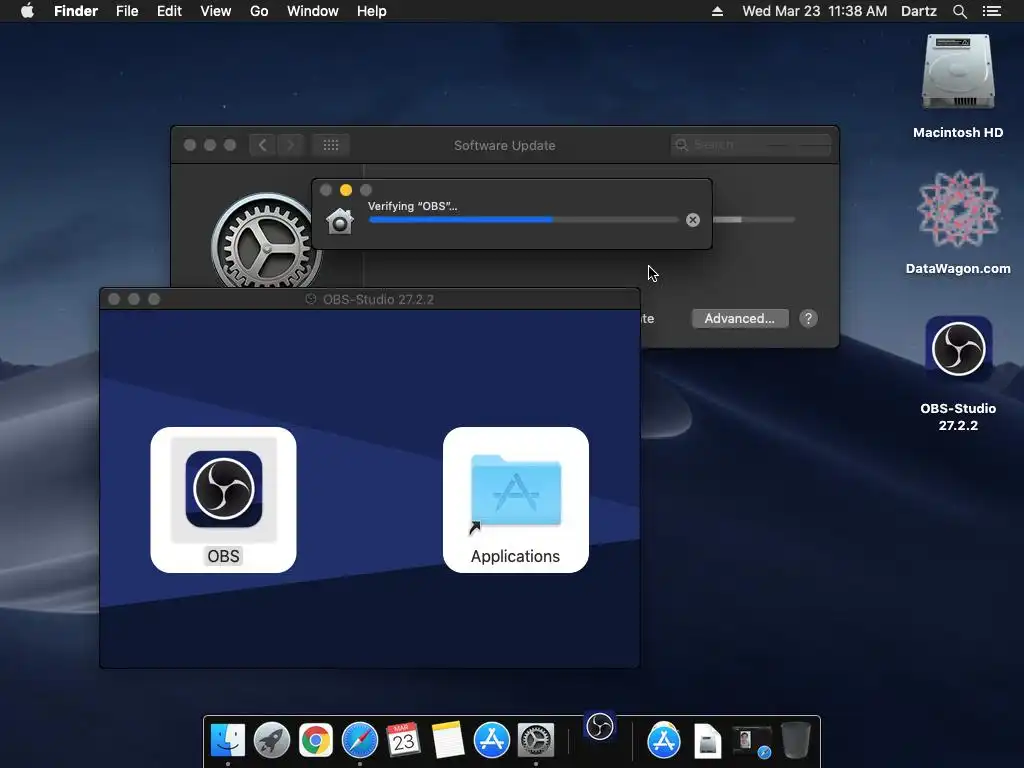Click the date and time in menu bar
1024x768 pixels.
point(814,11)
